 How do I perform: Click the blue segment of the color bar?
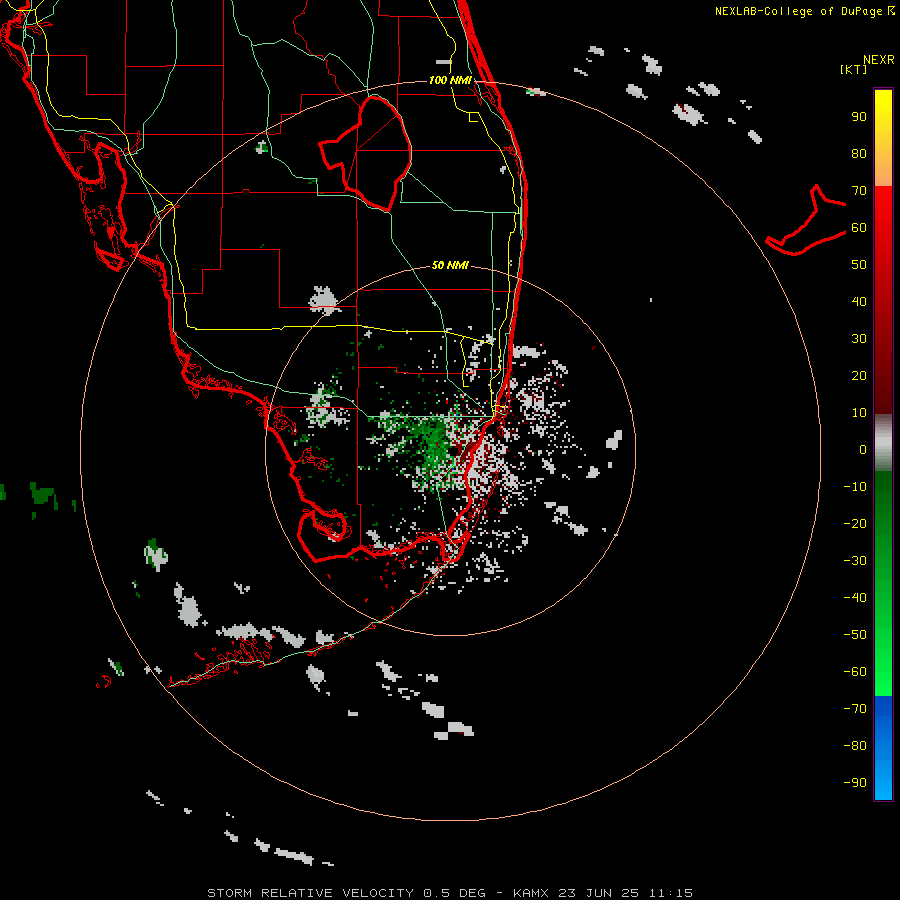click(x=883, y=748)
